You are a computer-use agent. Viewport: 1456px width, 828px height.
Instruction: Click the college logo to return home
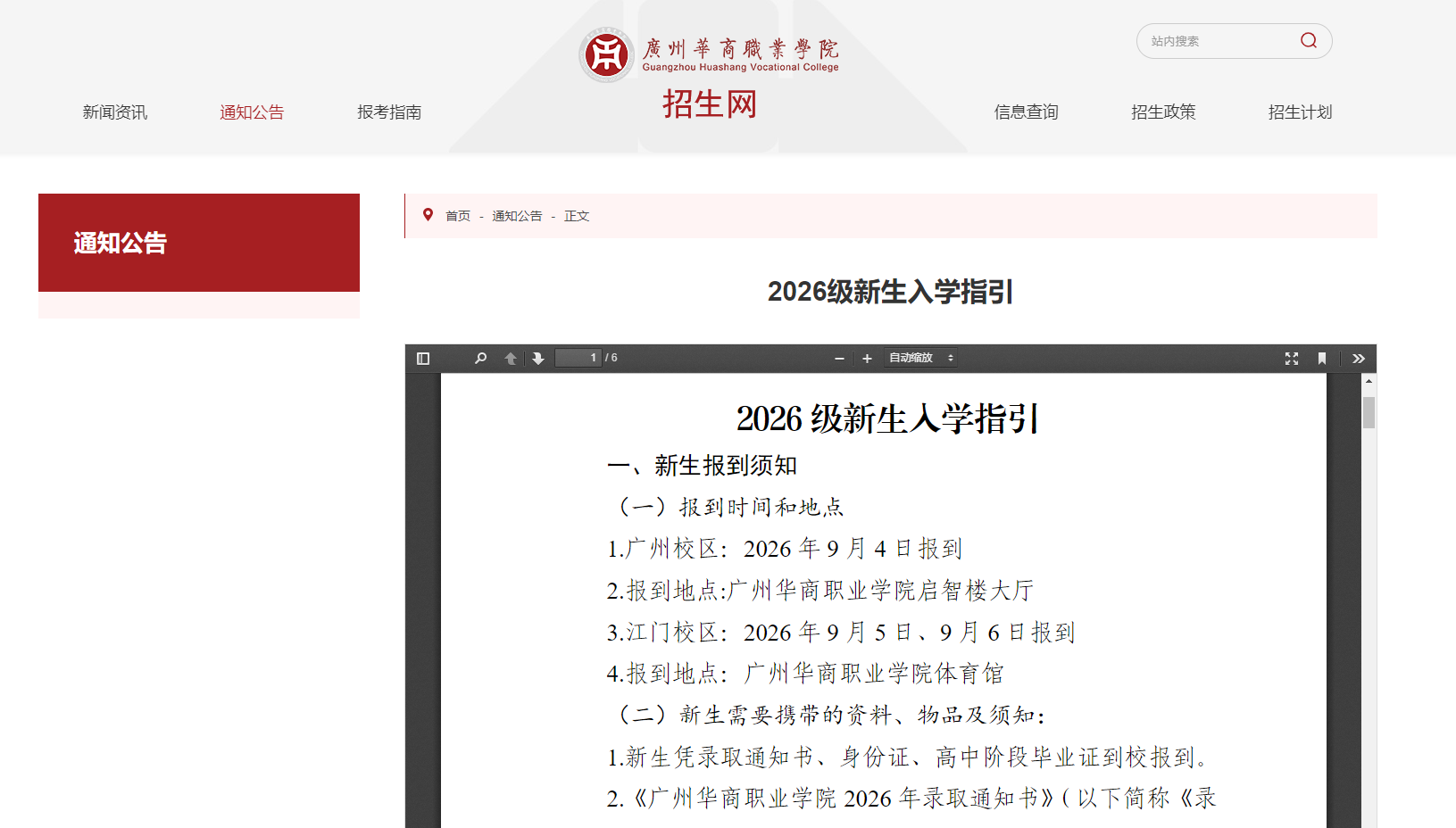point(607,54)
